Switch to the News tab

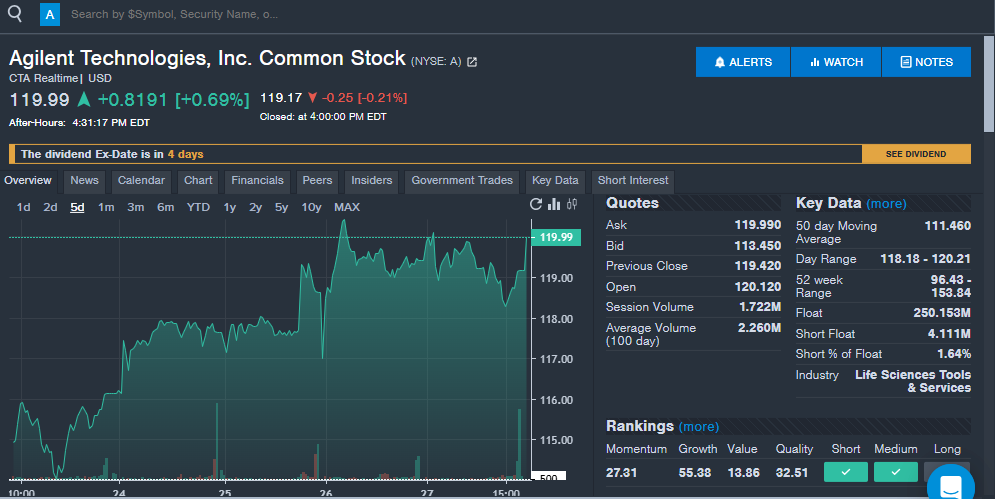click(84, 181)
